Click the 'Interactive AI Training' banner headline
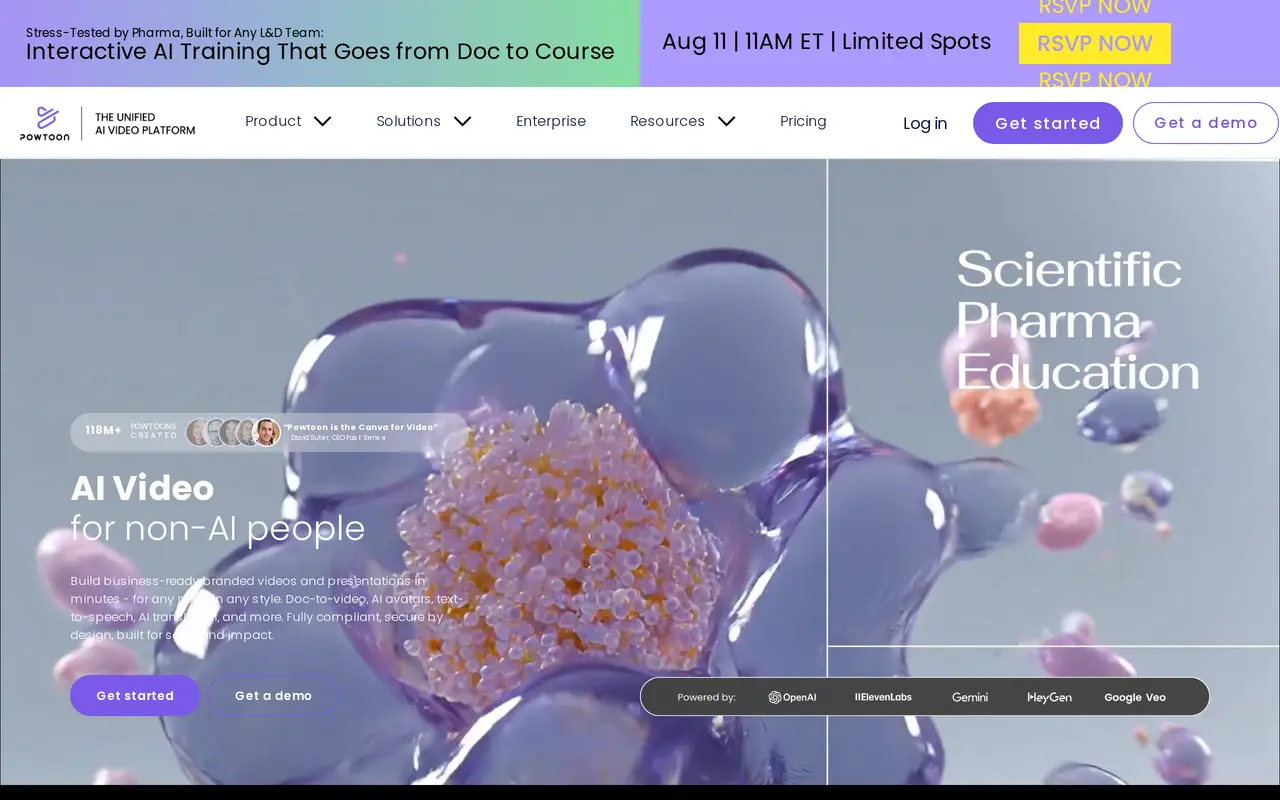 320,51
